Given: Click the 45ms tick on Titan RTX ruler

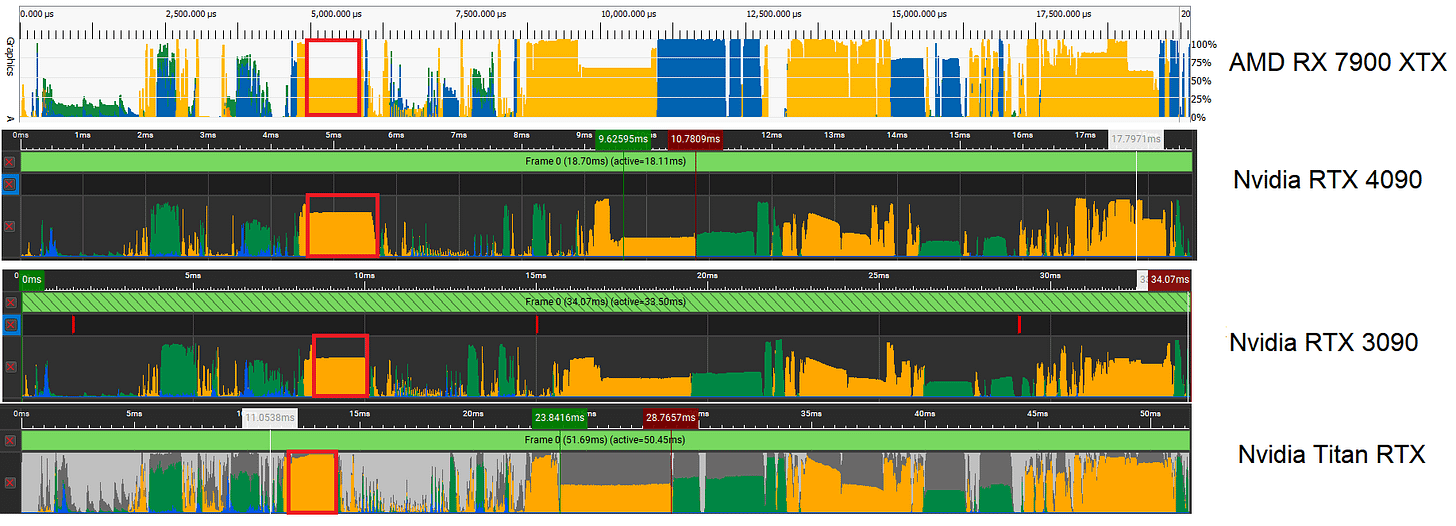Looking at the screenshot, I should pos(1037,413).
